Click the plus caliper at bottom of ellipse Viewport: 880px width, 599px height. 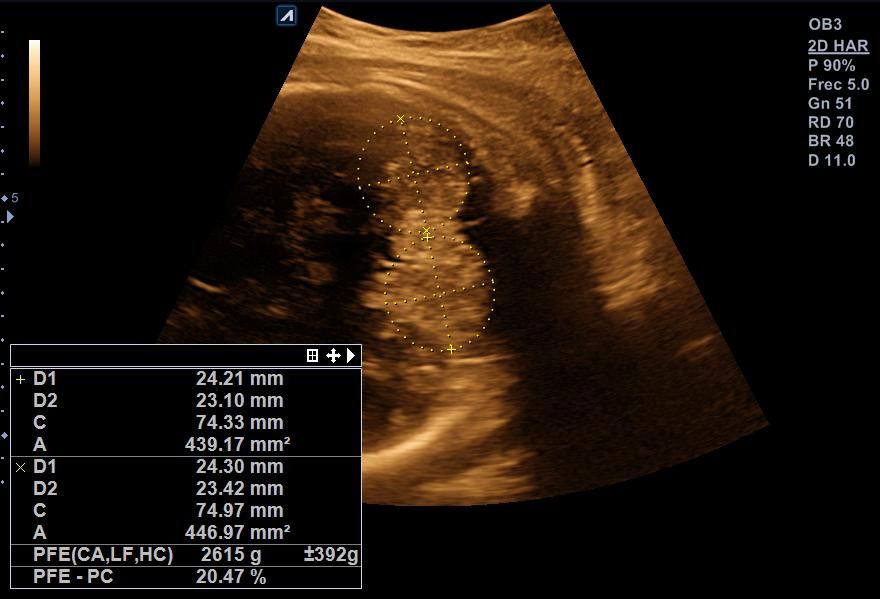(451, 349)
